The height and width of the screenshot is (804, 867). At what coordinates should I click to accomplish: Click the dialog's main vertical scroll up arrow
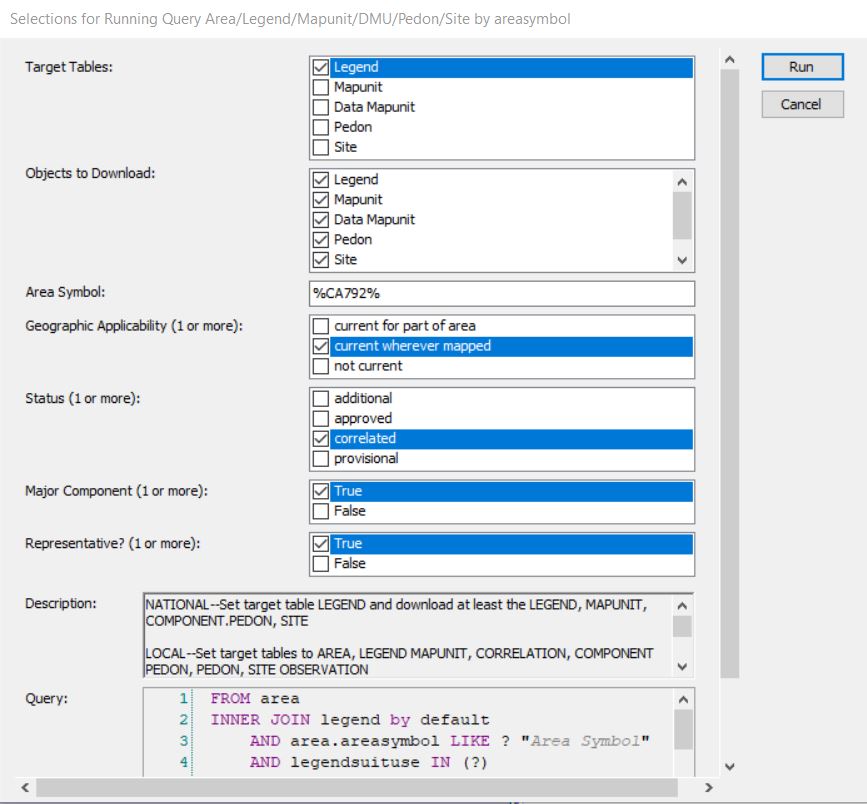(730, 60)
